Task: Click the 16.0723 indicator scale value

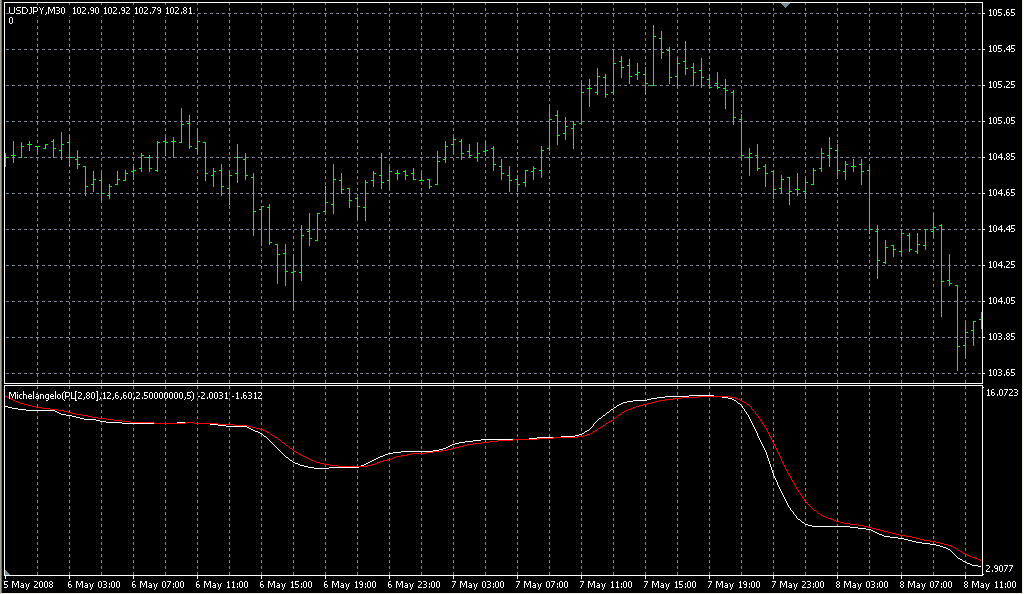Action: (1001, 394)
